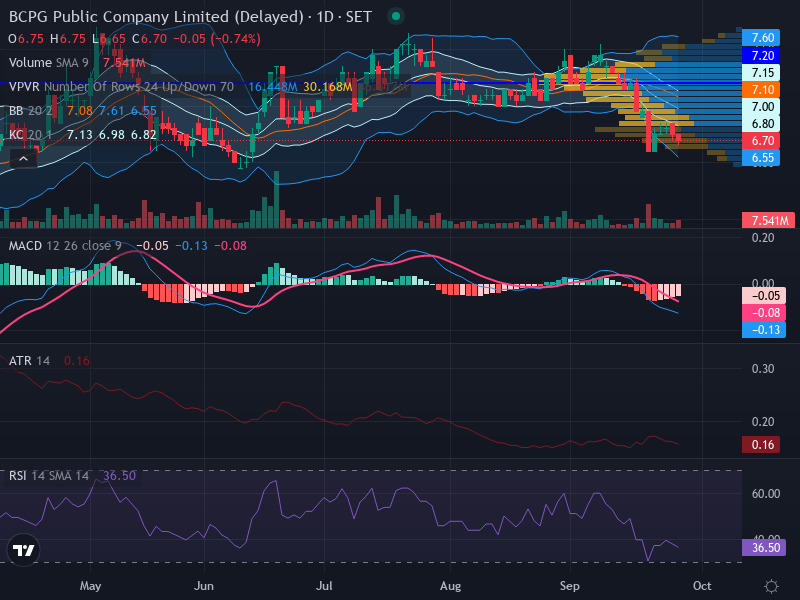This screenshot has height=600, width=800.
Task: Select the Volume SMA 9 legend
Action: (48, 63)
